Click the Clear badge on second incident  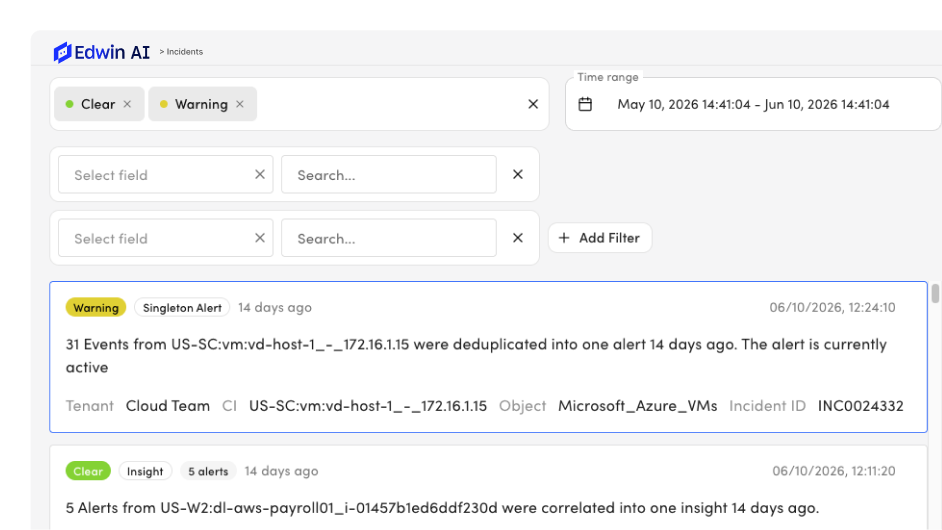pos(88,471)
